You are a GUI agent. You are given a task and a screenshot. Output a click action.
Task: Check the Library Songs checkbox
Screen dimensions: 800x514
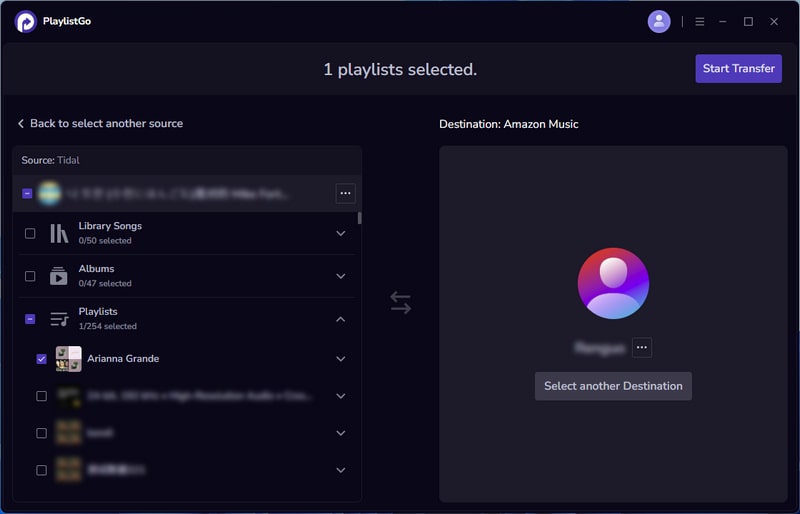[x=30, y=233]
